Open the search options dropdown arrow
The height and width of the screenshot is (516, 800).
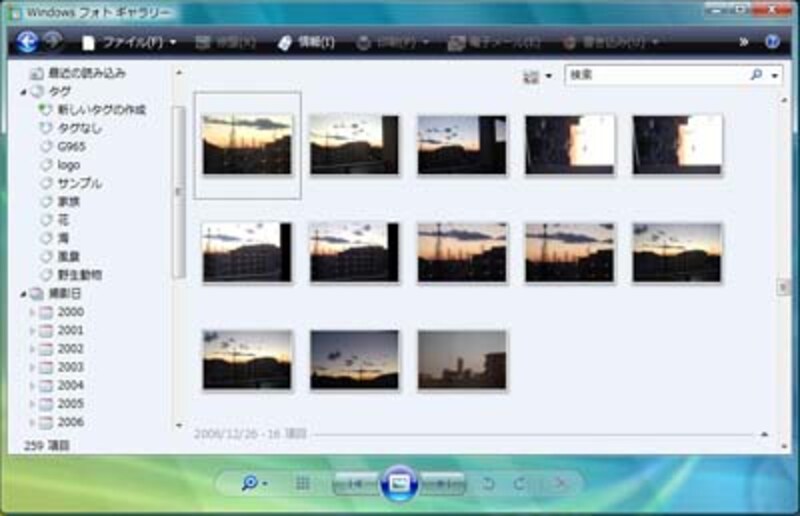[774, 76]
